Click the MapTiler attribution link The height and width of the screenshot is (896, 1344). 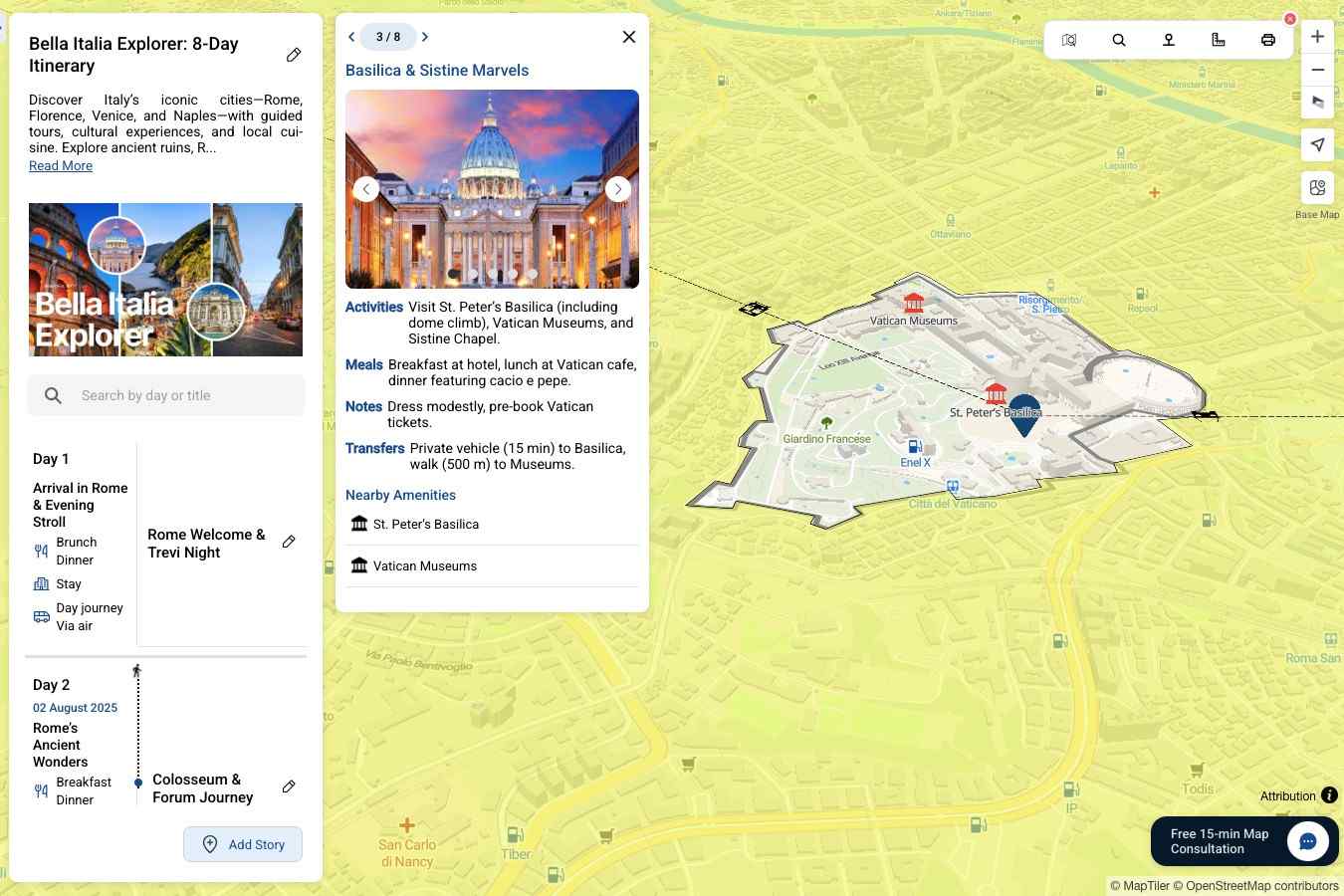(x=1140, y=886)
